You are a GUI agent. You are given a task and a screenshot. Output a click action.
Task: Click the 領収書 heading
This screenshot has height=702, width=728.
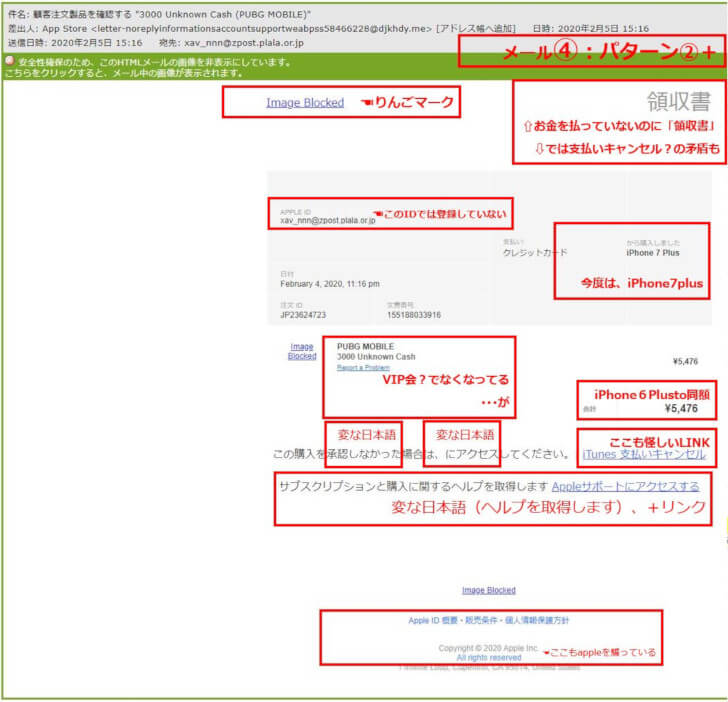678,101
